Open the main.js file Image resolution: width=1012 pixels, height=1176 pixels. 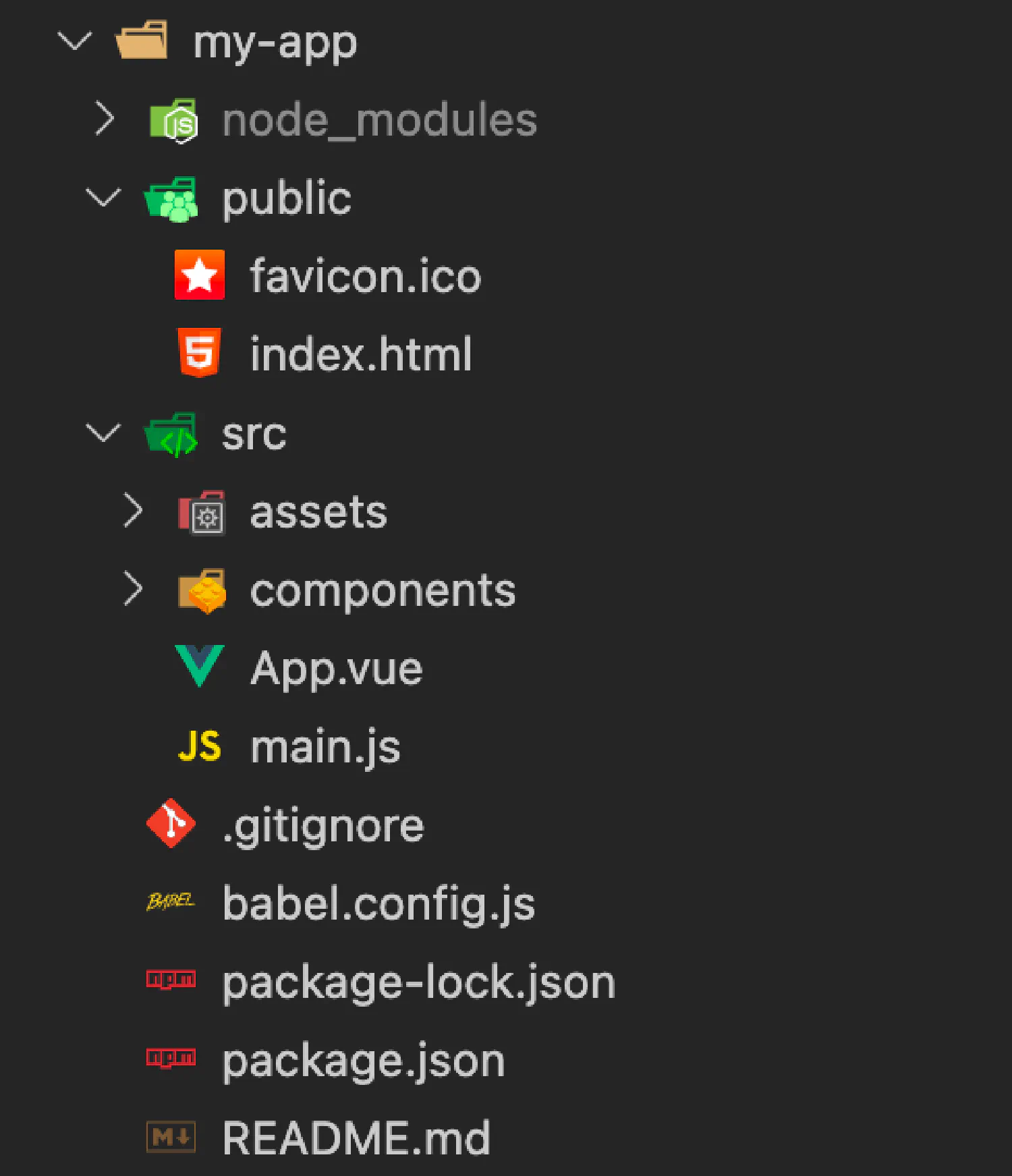click(325, 747)
